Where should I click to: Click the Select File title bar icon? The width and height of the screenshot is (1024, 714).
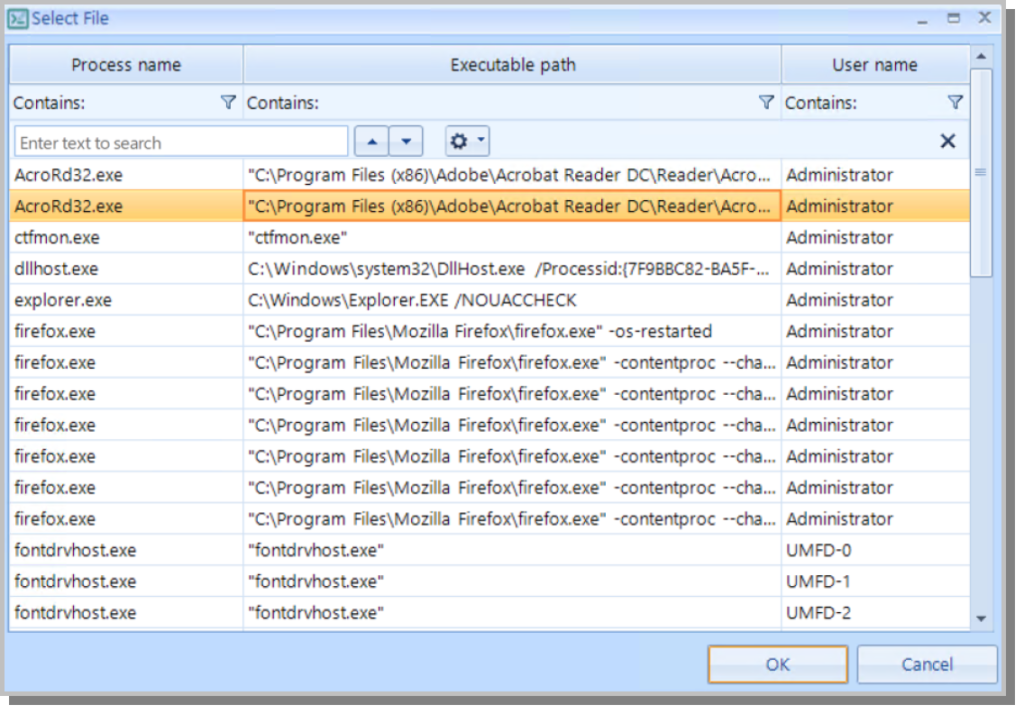[x=18, y=18]
